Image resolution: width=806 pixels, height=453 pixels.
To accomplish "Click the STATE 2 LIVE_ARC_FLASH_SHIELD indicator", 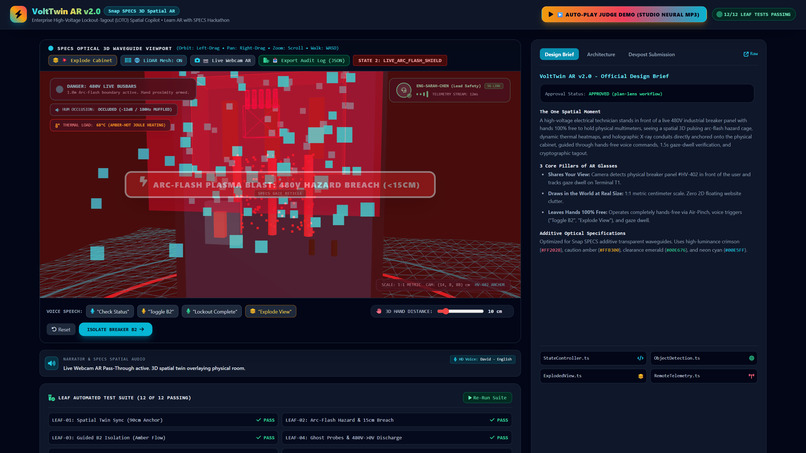I will [x=400, y=61].
